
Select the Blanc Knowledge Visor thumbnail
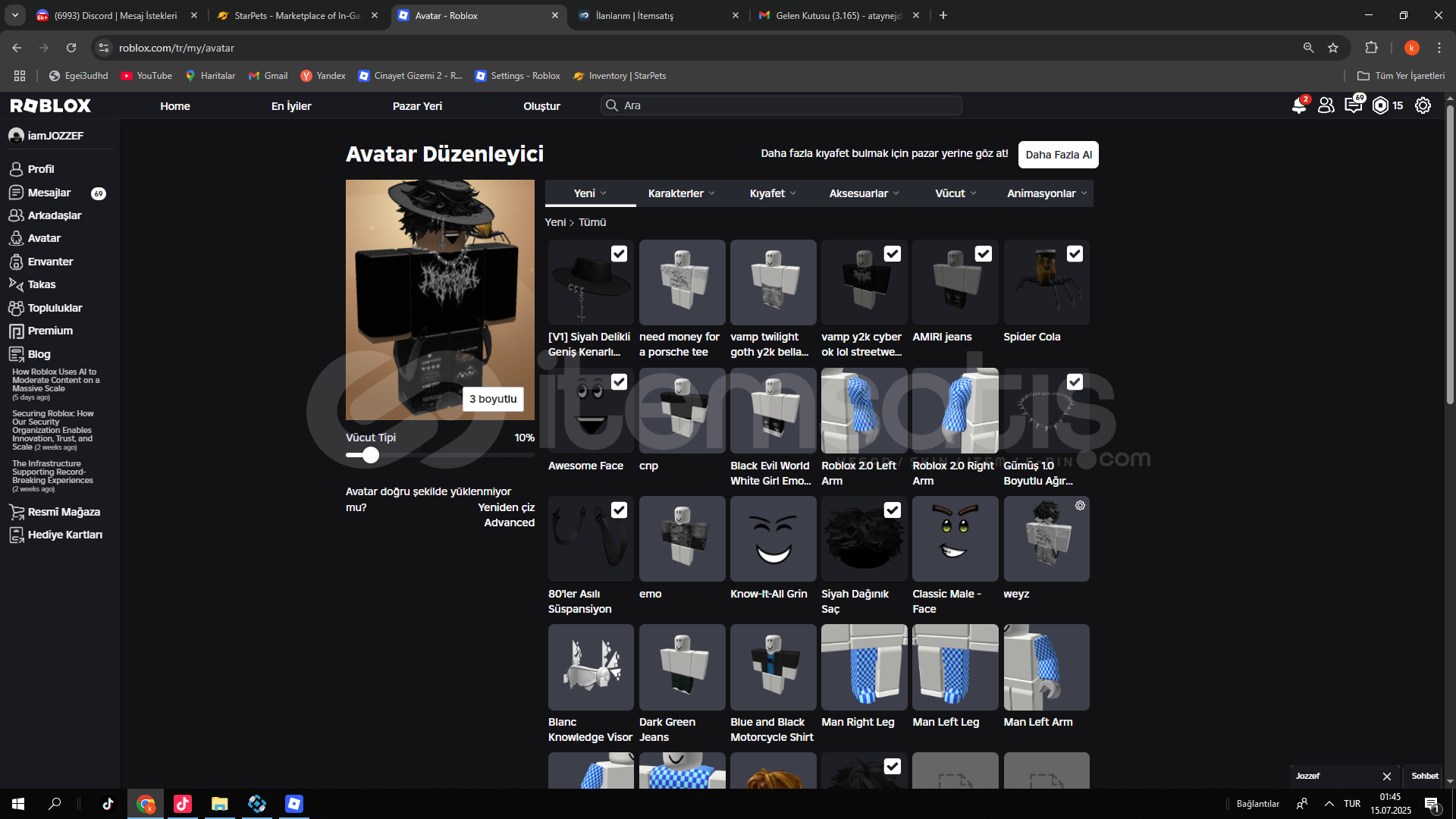pyautogui.click(x=591, y=667)
